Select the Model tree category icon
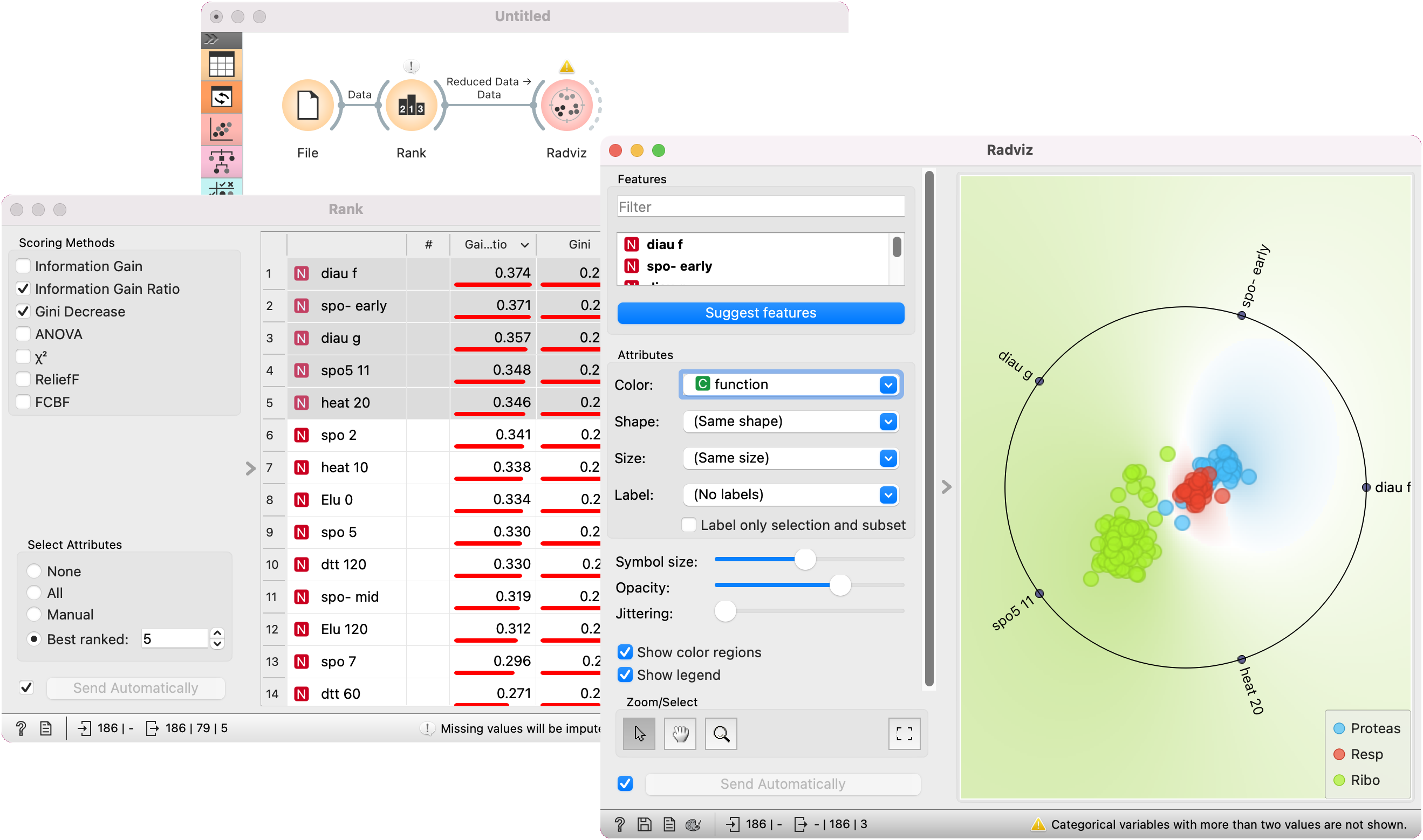Image resolution: width=1423 pixels, height=840 pixels. [221, 162]
